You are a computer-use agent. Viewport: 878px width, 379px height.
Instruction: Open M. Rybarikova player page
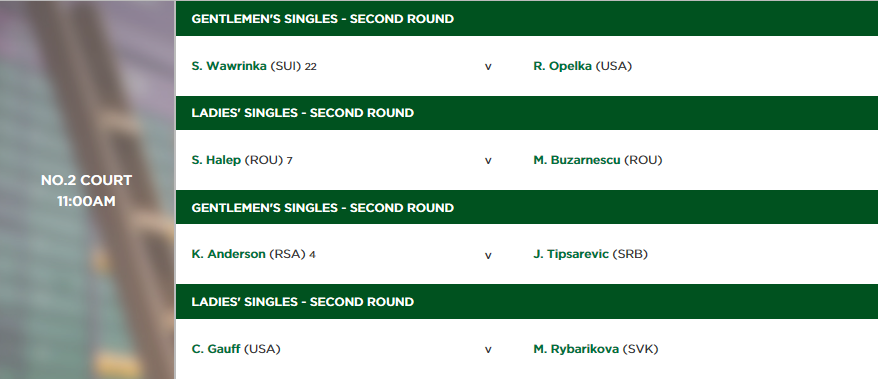tap(576, 349)
